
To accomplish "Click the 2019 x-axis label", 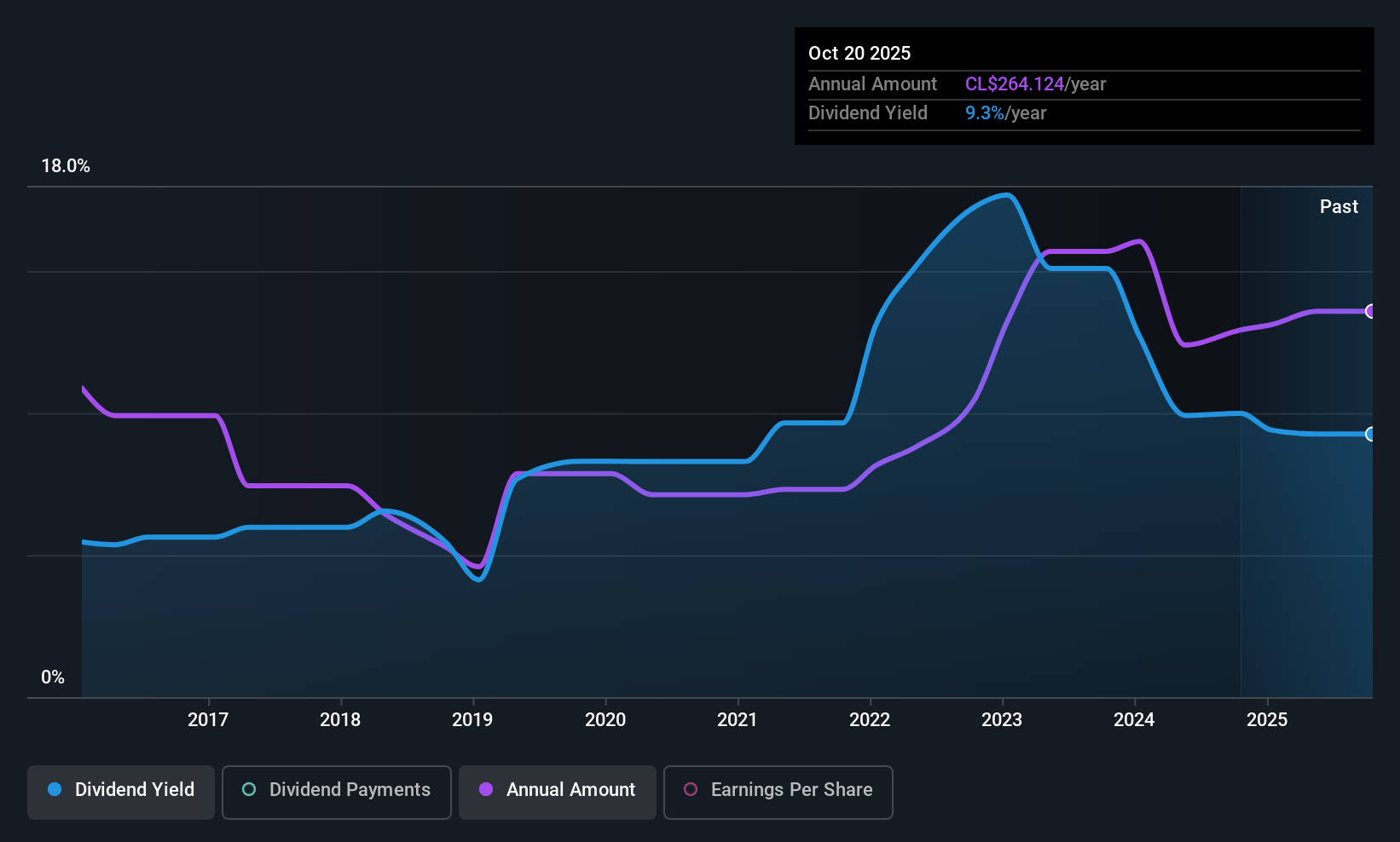I will (472, 719).
